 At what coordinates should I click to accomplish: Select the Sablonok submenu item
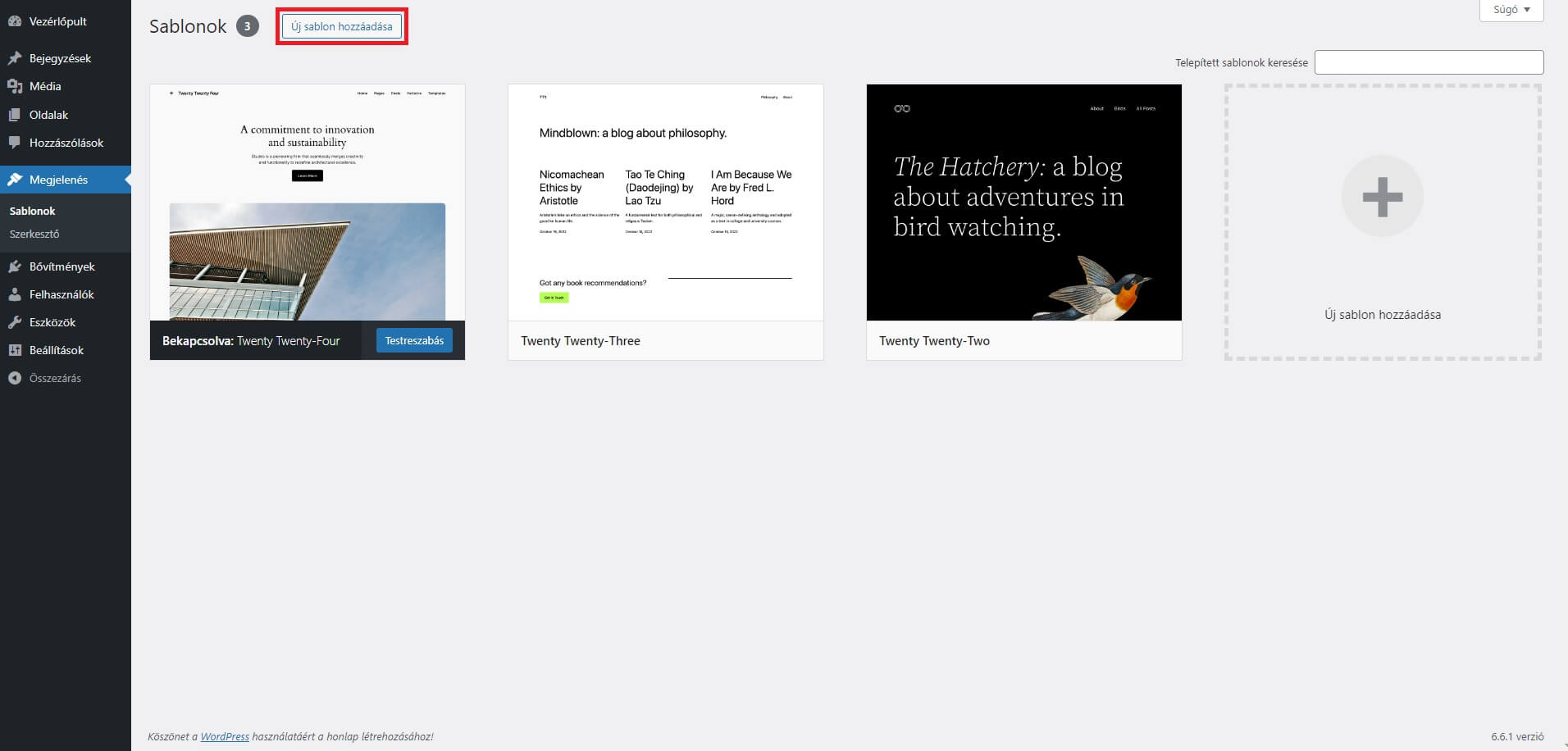(33, 211)
